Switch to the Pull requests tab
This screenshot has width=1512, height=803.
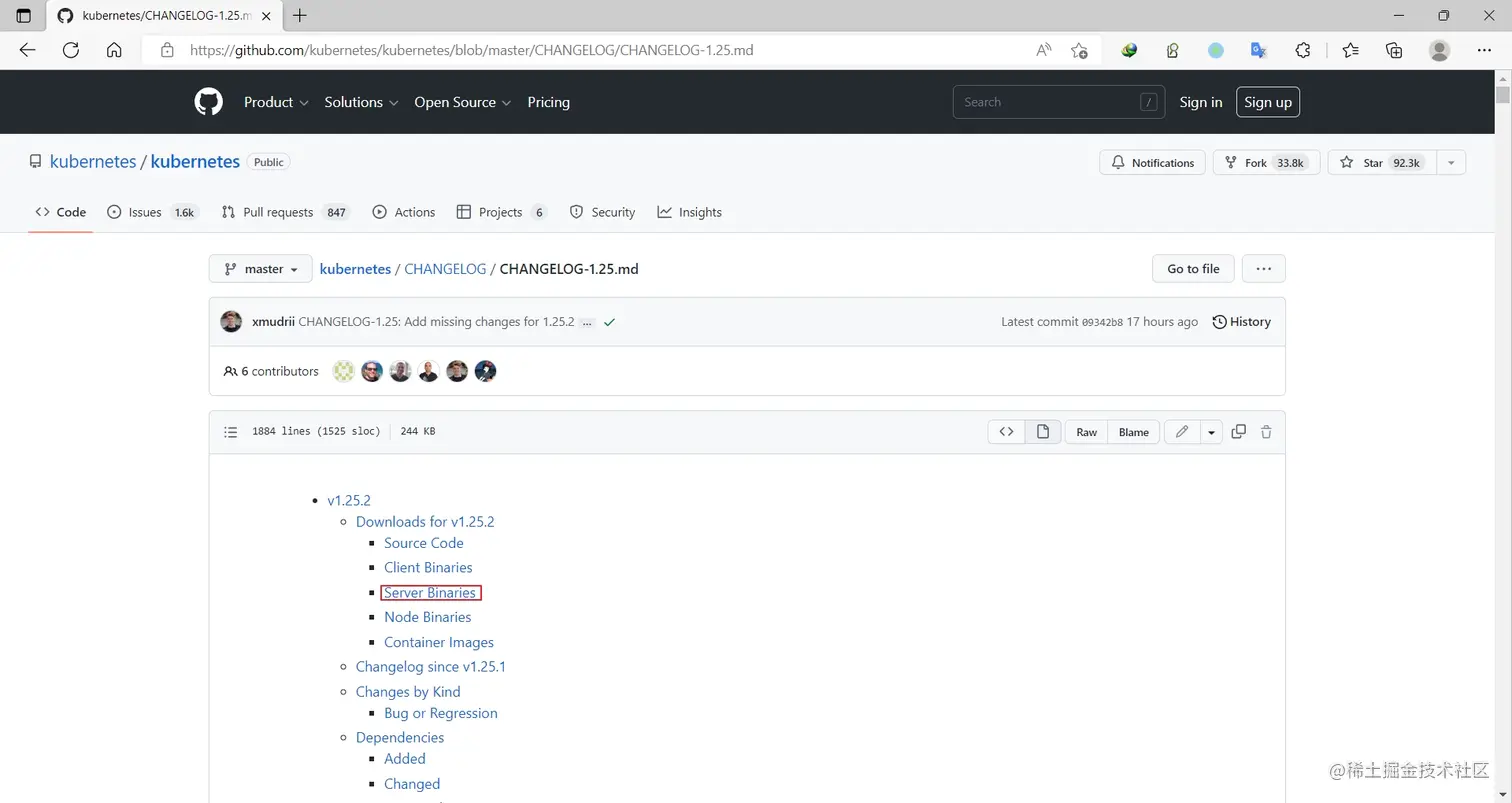[285, 212]
